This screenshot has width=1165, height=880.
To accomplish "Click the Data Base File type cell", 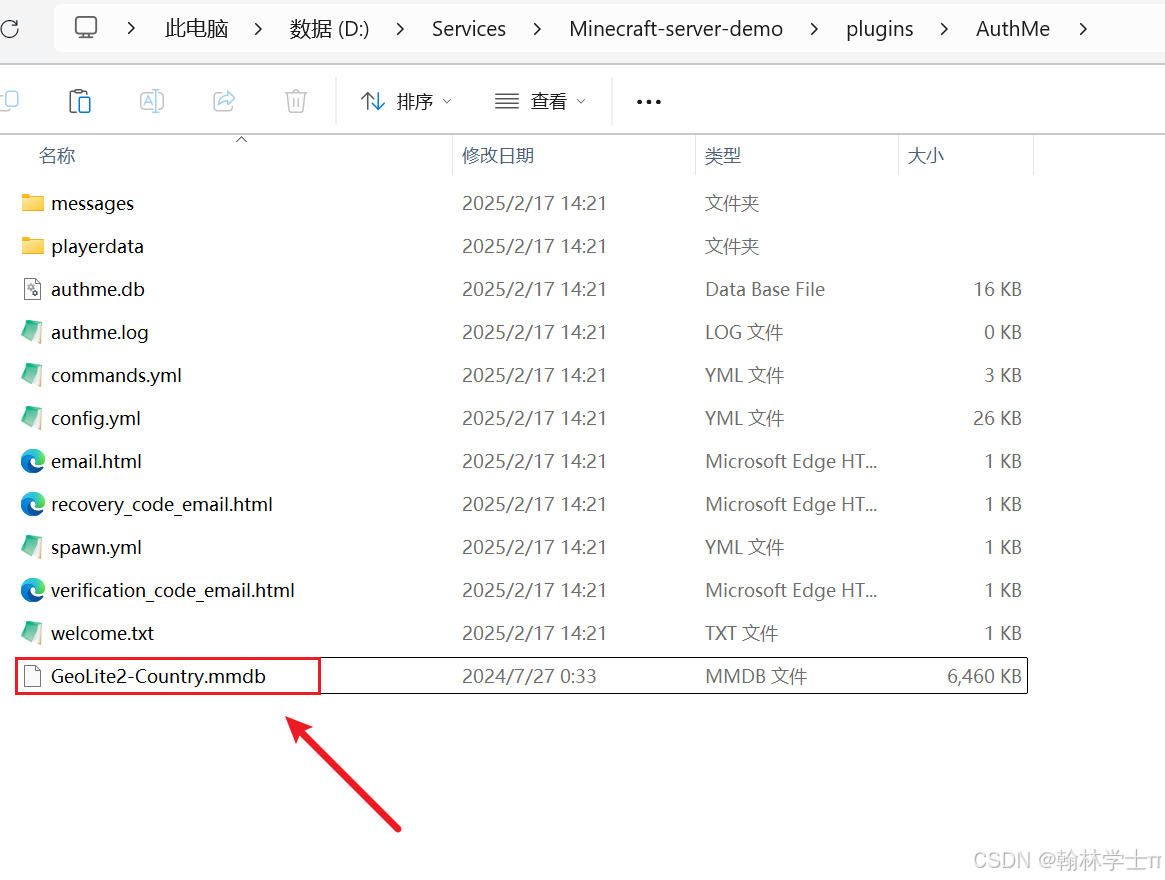I will (x=765, y=289).
